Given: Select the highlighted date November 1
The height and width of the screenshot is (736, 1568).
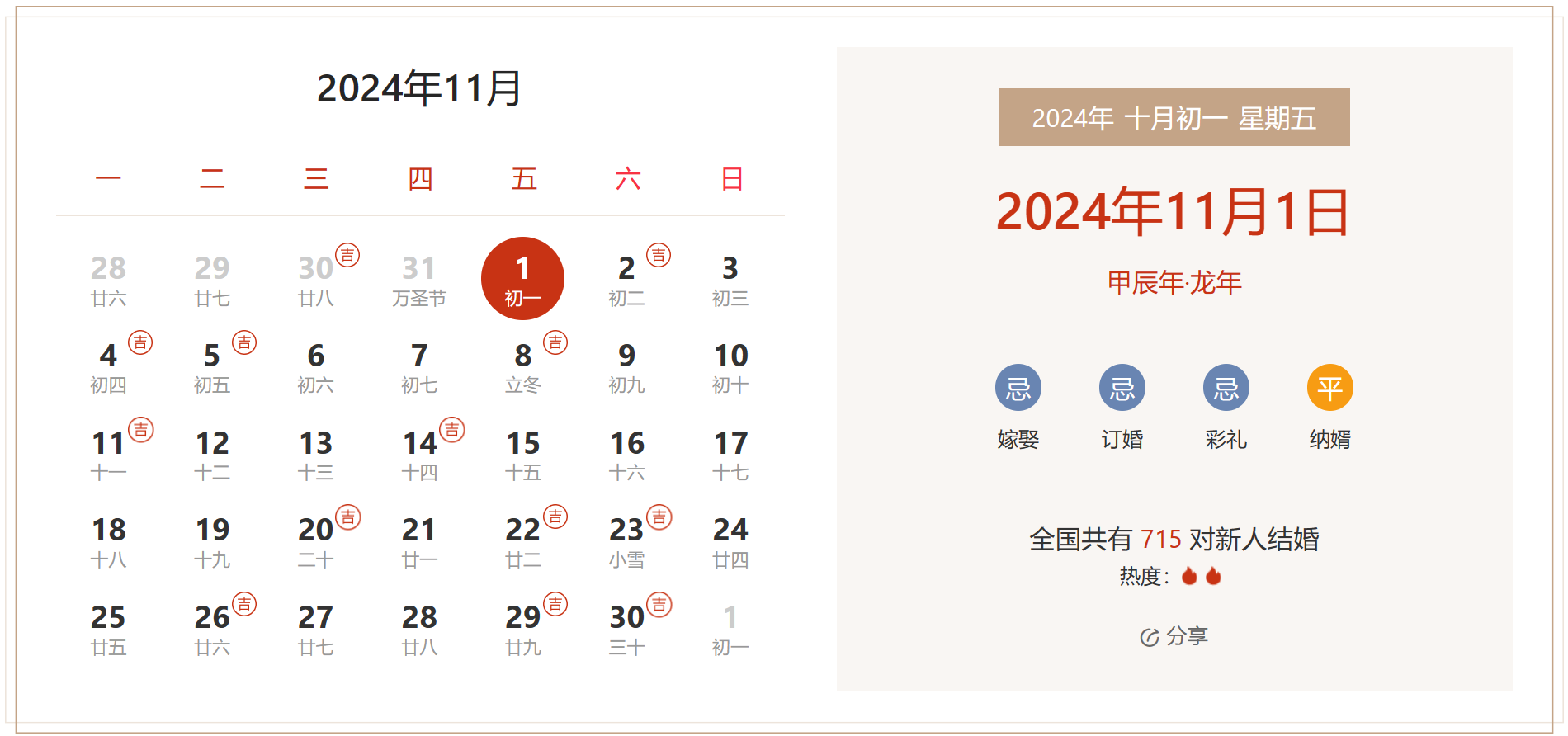Looking at the screenshot, I should point(522,279).
